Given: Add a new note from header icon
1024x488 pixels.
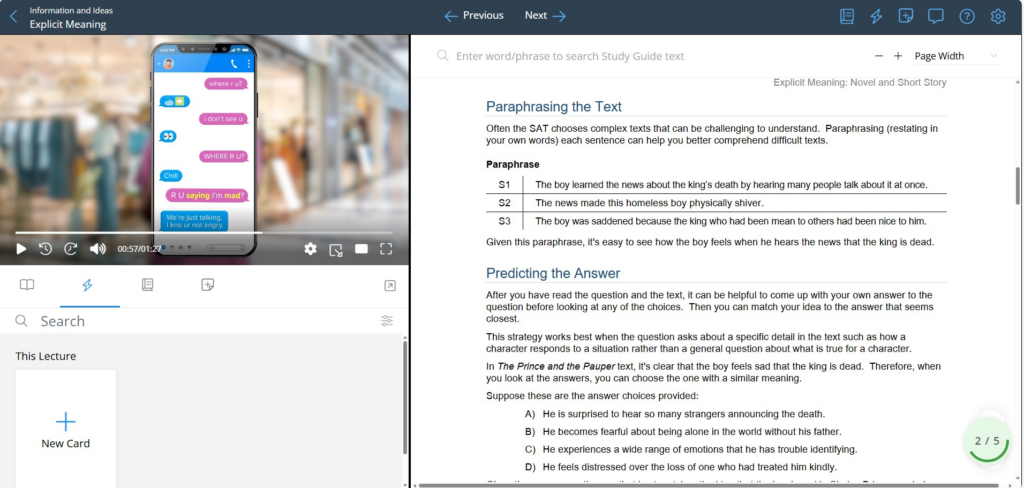Looking at the screenshot, I should click(906, 16).
